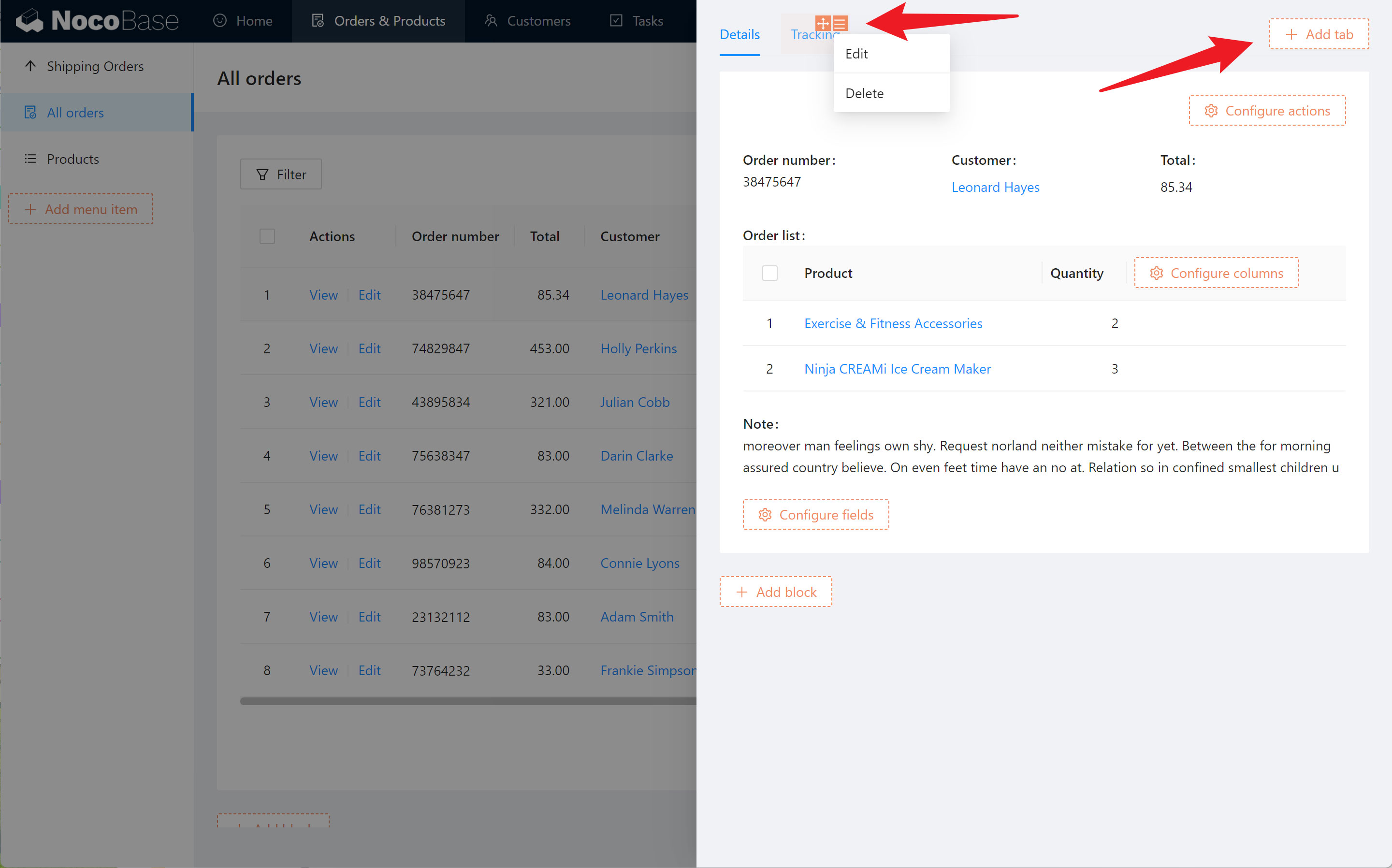Click the gear icon in Configure fields
This screenshot has width=1392, height=868.
765,515
